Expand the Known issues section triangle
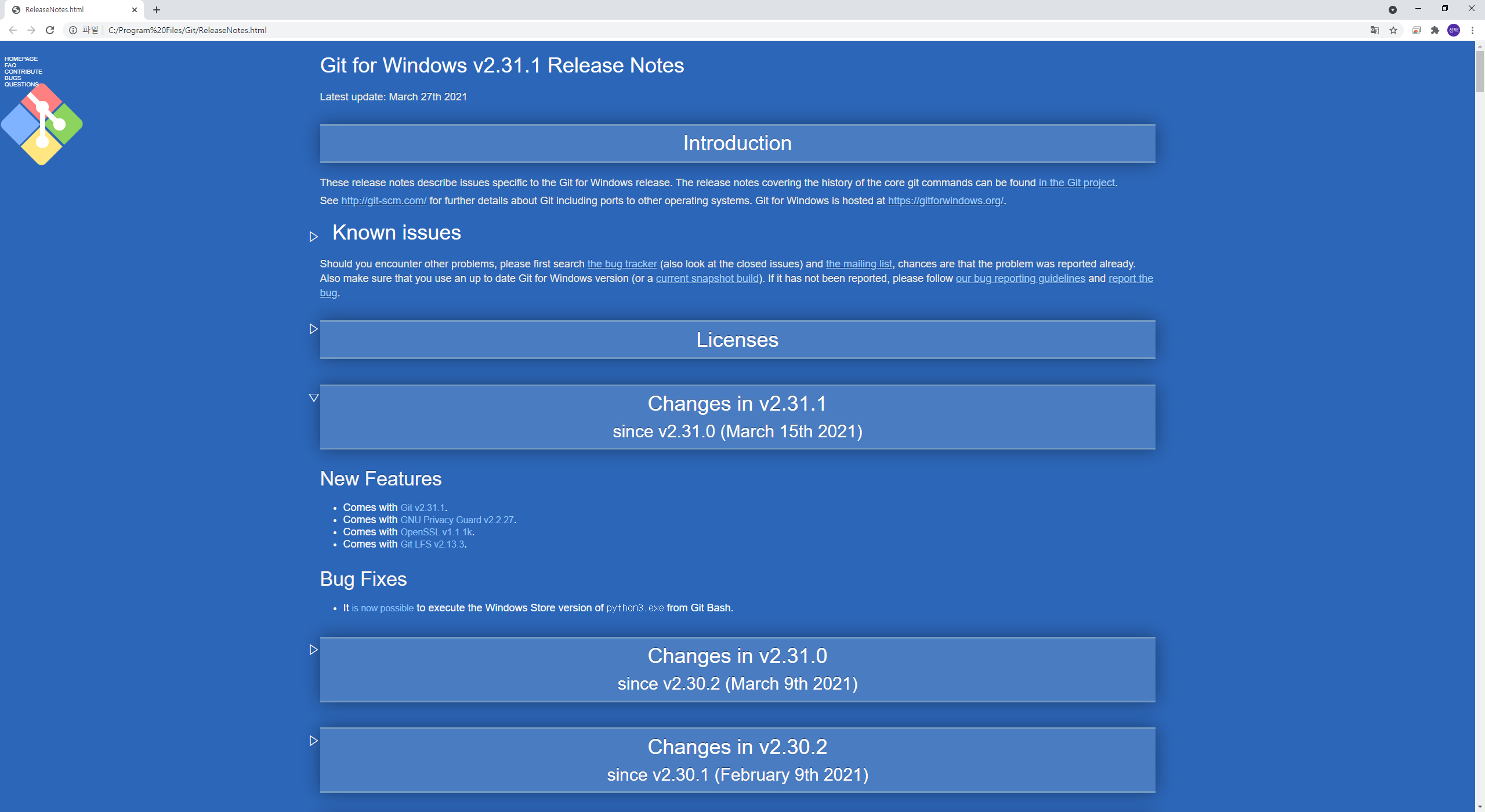This screenshot has height=812, width=1485. [x=314, y=237]
